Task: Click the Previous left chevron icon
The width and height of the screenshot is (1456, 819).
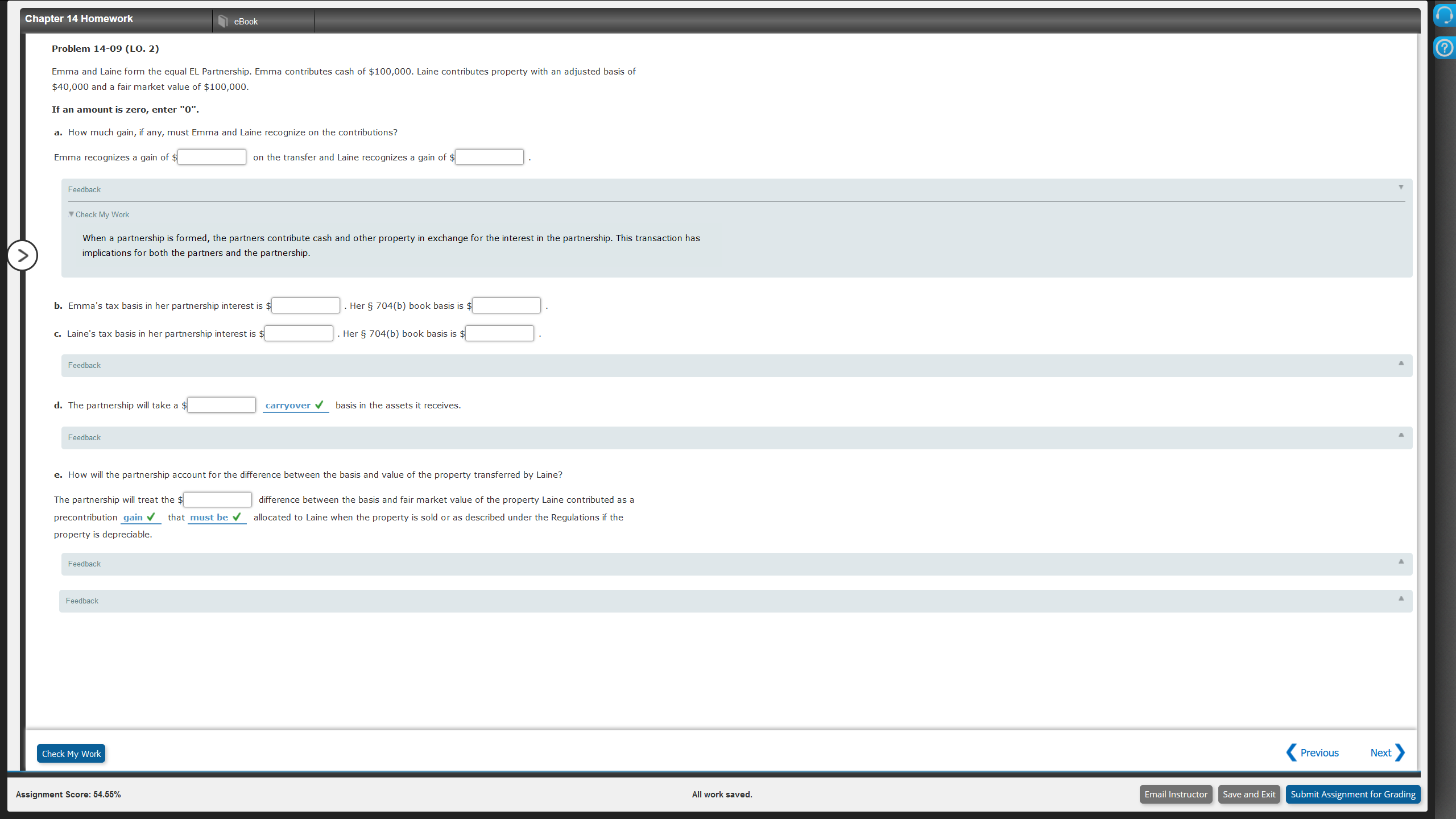Action: (1292, 752)
